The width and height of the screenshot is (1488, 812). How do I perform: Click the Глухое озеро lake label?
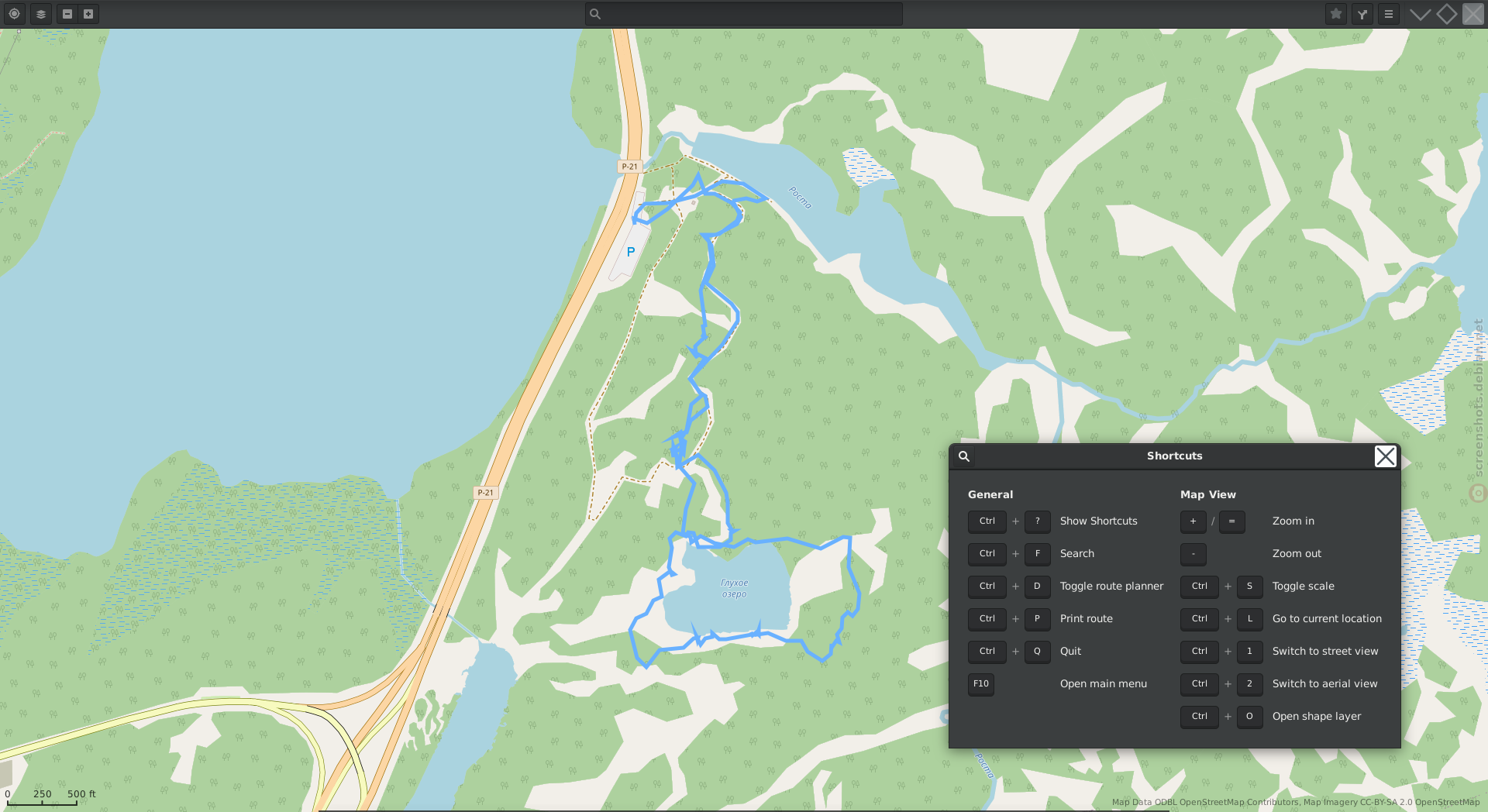pyautogui.click(x=735, y=589)
